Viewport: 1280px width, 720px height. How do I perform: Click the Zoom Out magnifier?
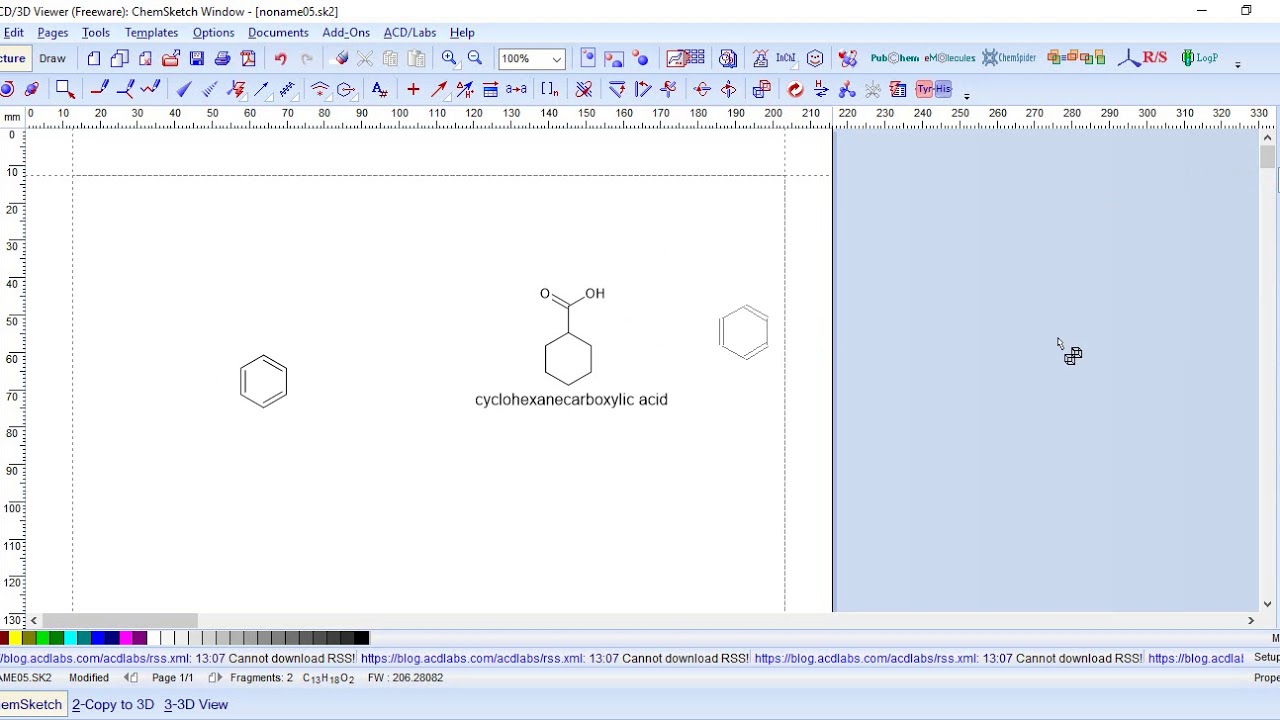[475, 59]
